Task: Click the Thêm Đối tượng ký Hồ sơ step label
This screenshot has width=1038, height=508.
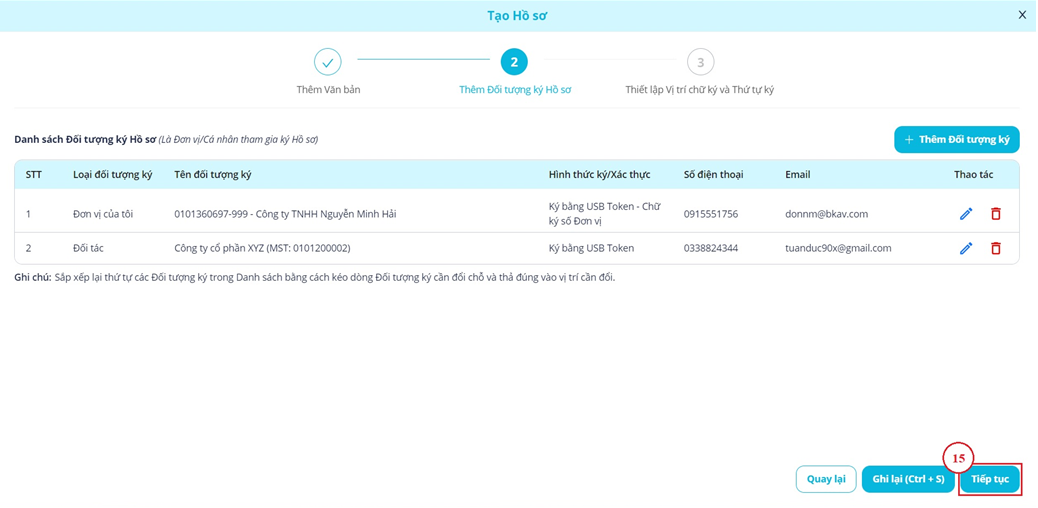Action: 514,90
